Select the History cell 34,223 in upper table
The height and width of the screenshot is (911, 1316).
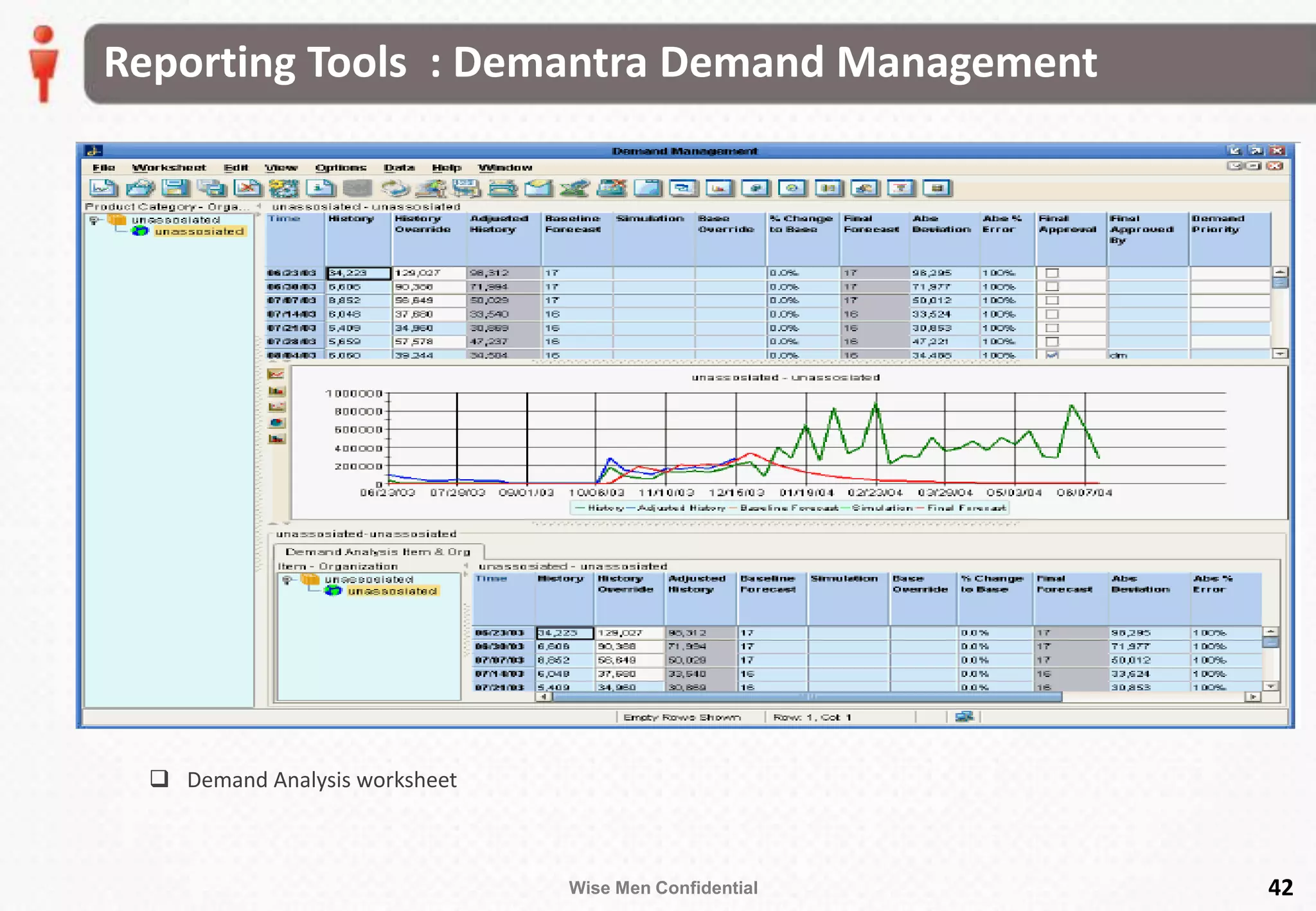point(359,273)
